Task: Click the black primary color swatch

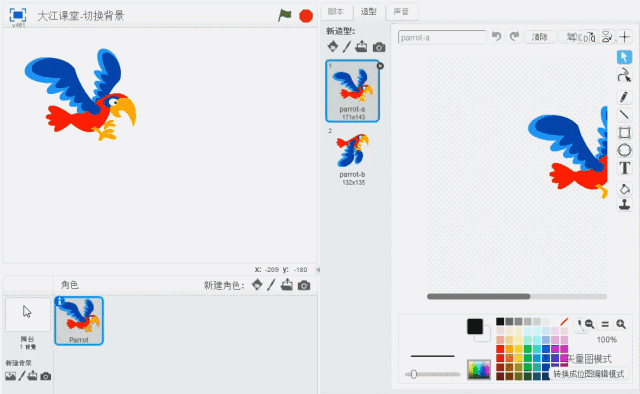Action: 475,327
